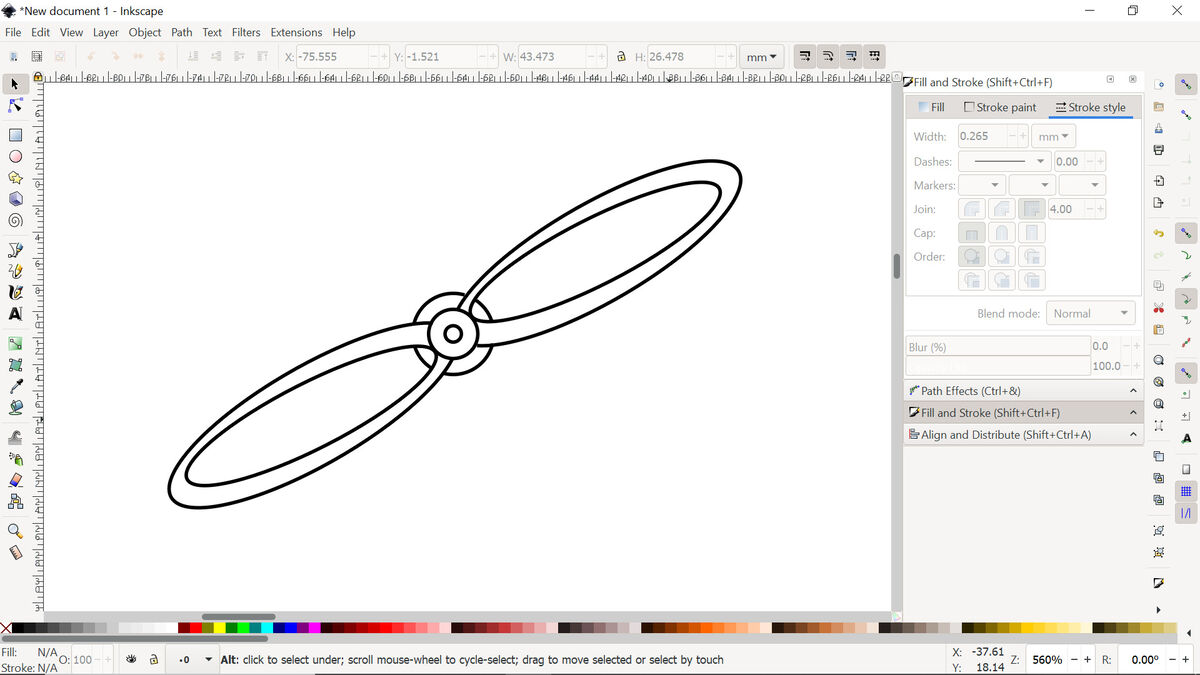Image resolution: width=1200 pixels, height=675 pixels.
Task: Toggle move patterns with objects
Action: pyautogui.click(x=875, y=57)
